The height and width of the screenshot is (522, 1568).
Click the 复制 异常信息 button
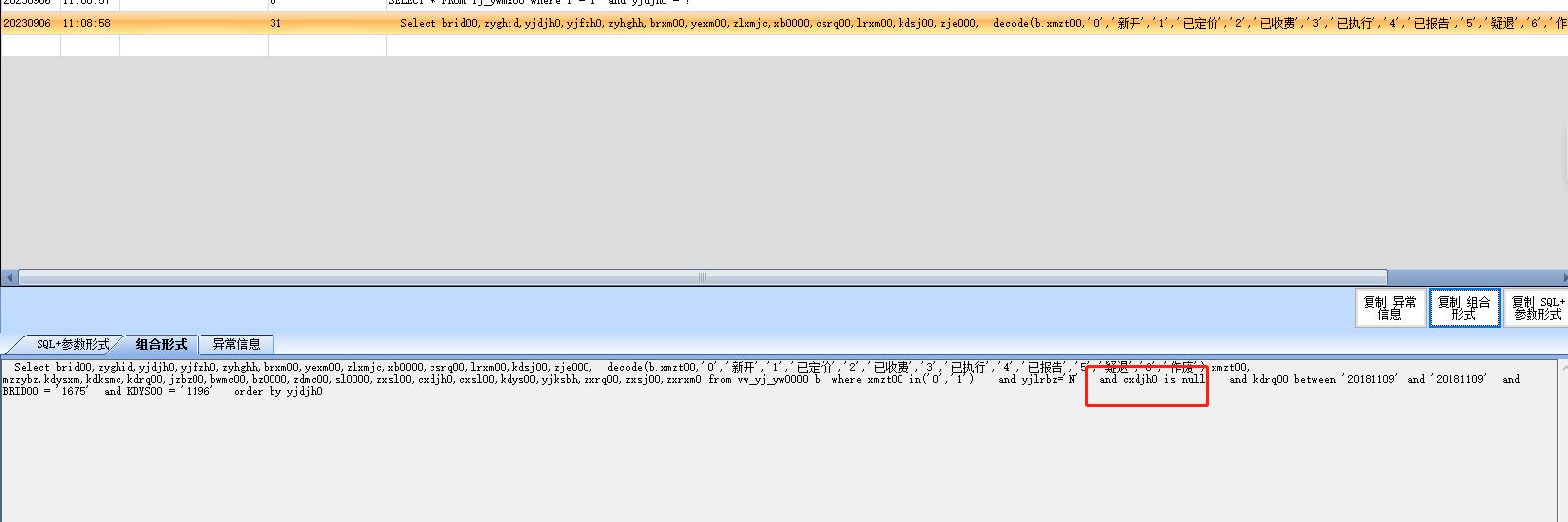1389,308
